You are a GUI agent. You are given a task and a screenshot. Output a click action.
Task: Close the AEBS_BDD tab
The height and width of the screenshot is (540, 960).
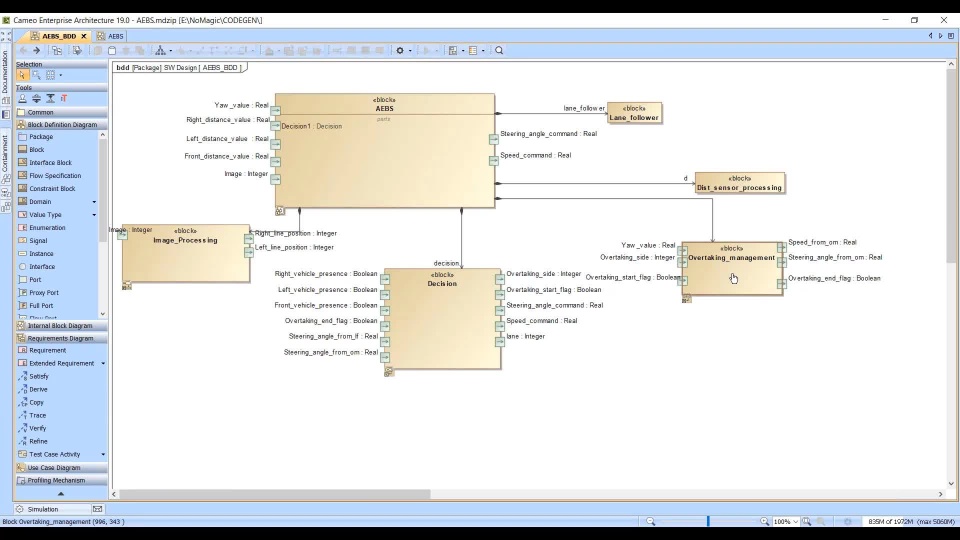click(84, 36)
